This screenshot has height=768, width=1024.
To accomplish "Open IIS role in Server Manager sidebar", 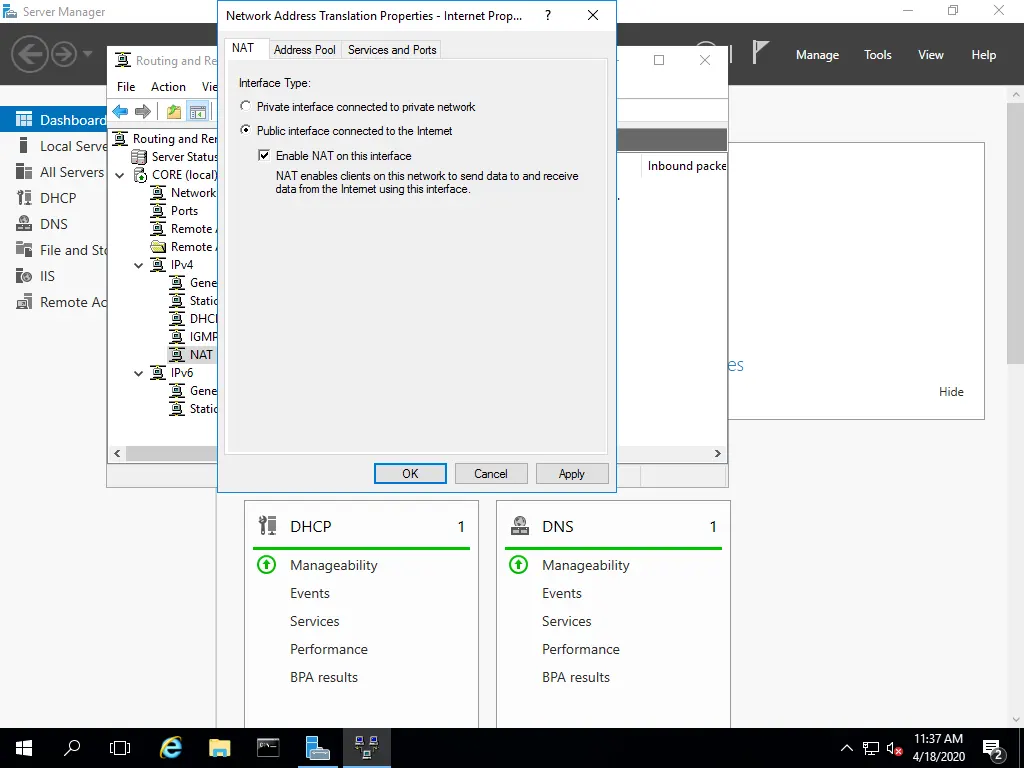I will (54, 276).
